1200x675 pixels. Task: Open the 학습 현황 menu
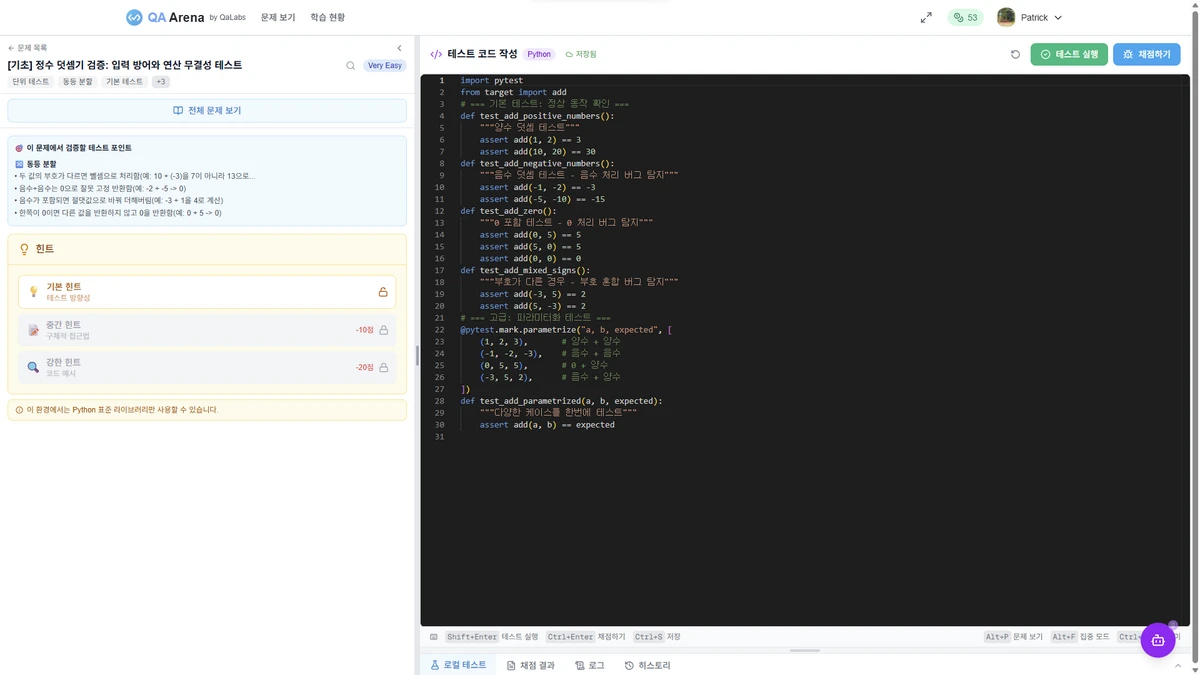point(327,17)
